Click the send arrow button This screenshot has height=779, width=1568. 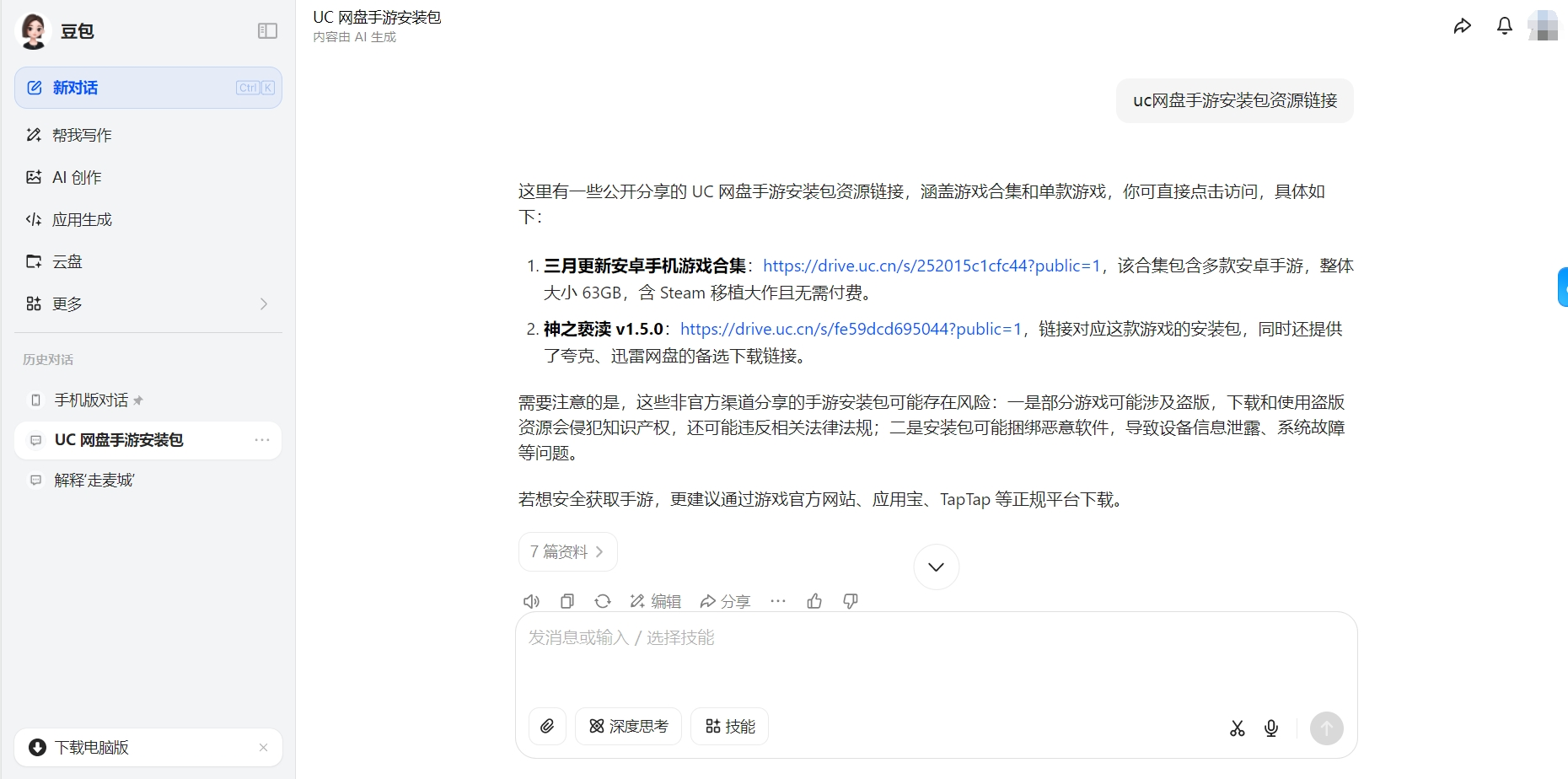tap(1326, 728)
